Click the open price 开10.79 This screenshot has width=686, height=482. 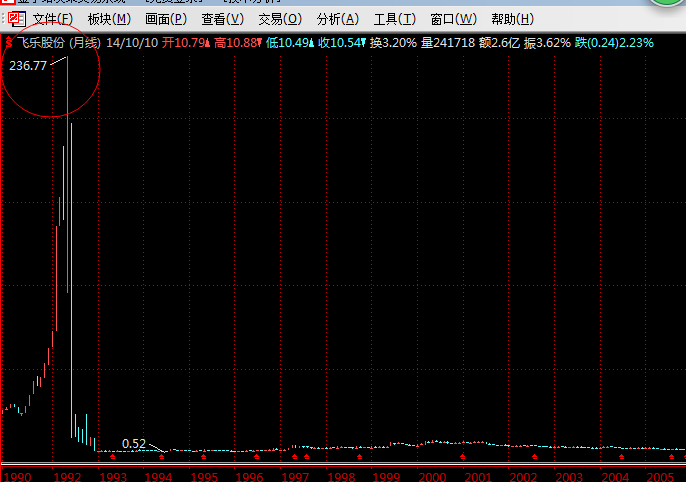pyautogui.click(x=186, y=43)
